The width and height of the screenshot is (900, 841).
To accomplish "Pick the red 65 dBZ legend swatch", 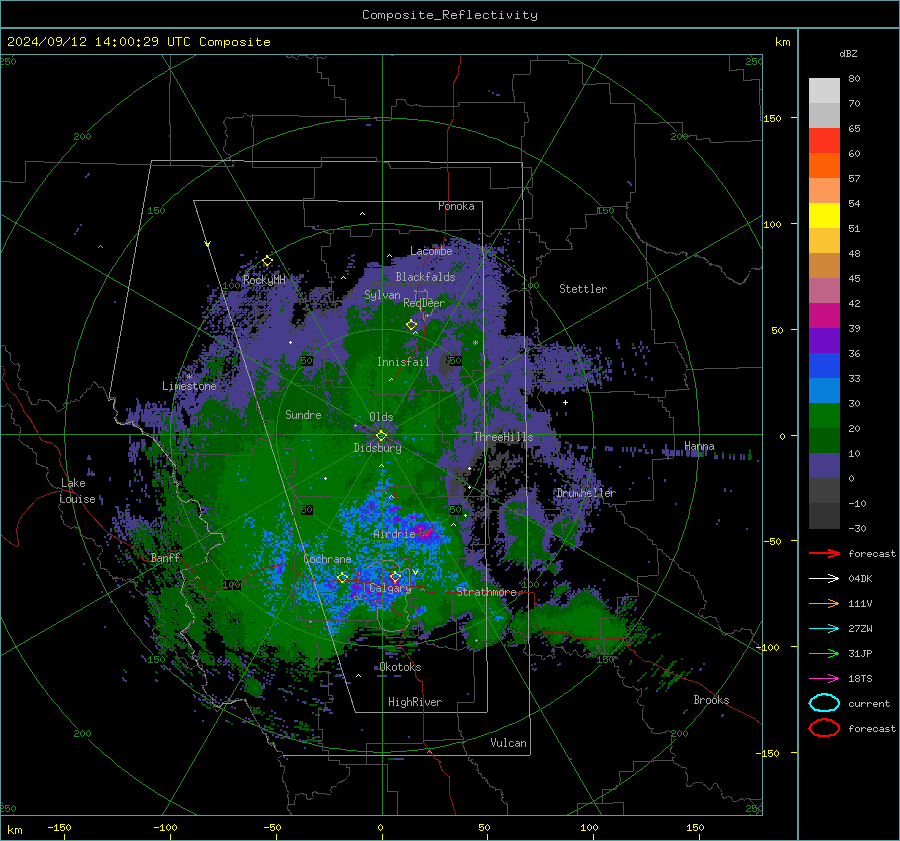I will [x=824, y=141].
